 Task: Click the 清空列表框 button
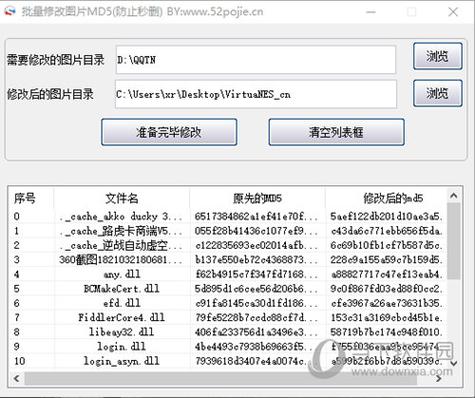click(x=336, y=132)
